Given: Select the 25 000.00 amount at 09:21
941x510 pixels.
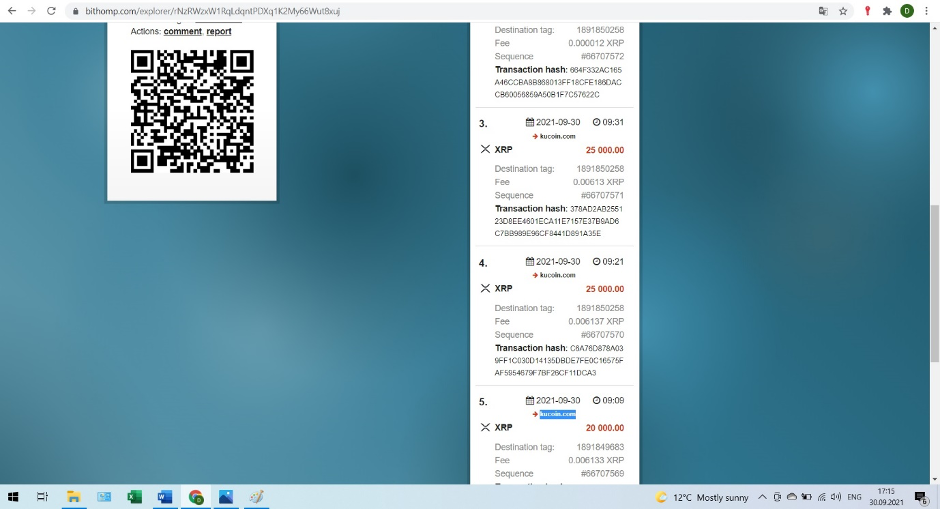Looking at the screenshot, I should pos(604,289).
